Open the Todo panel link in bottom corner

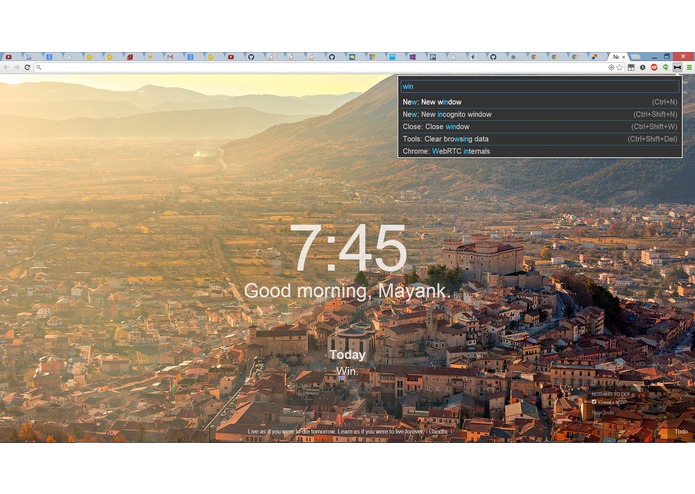(x=681, y=432)
